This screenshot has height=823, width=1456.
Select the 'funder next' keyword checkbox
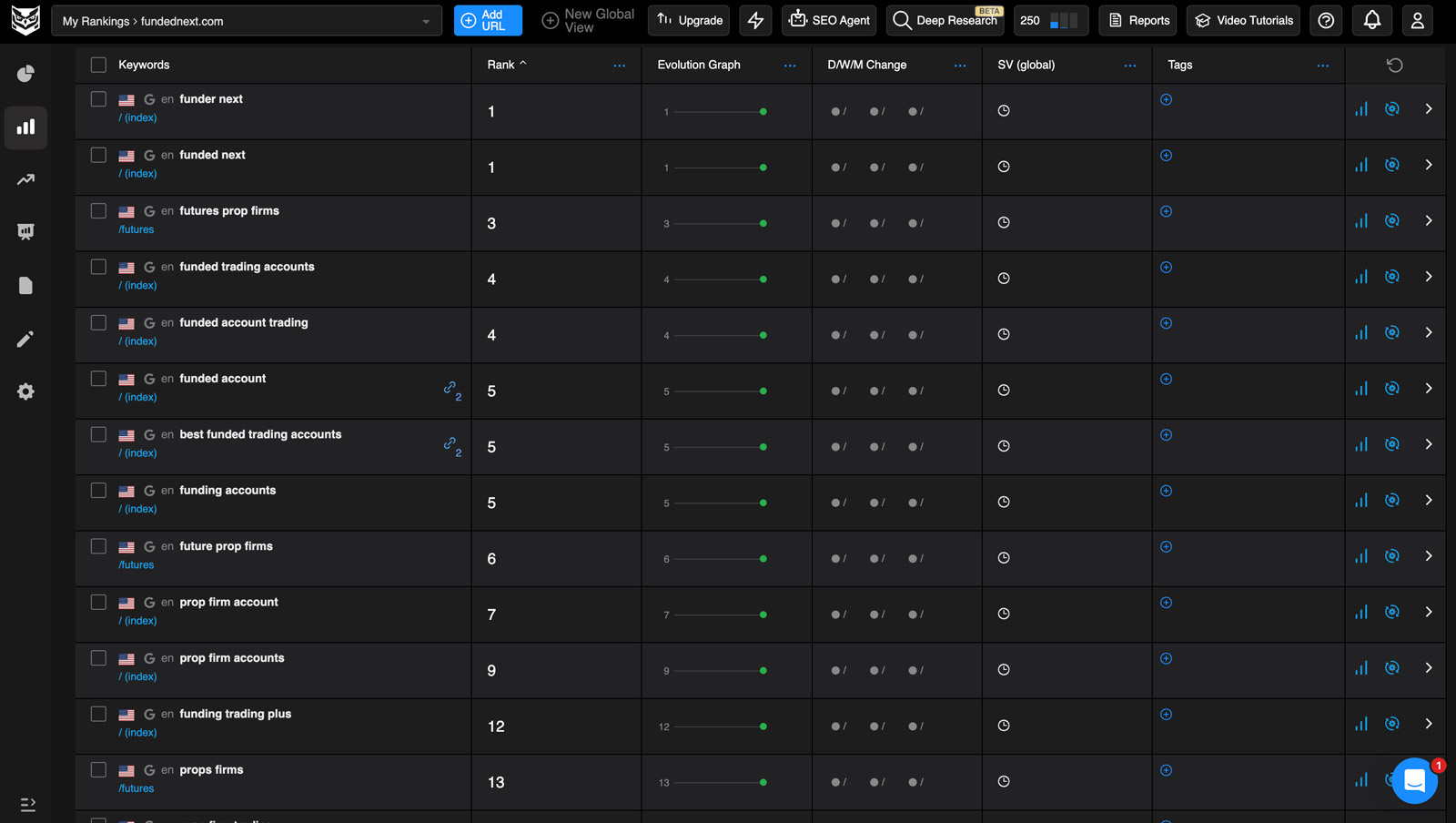pyautogui.click(x=98, y=99)
